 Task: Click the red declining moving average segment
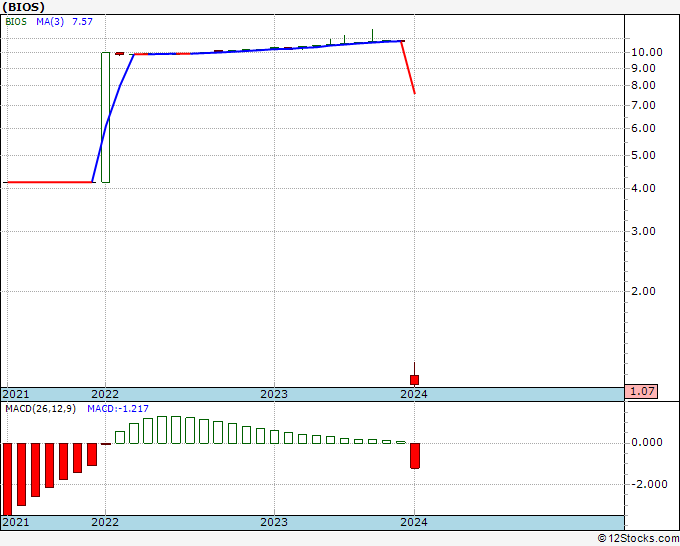pos(408,67)
